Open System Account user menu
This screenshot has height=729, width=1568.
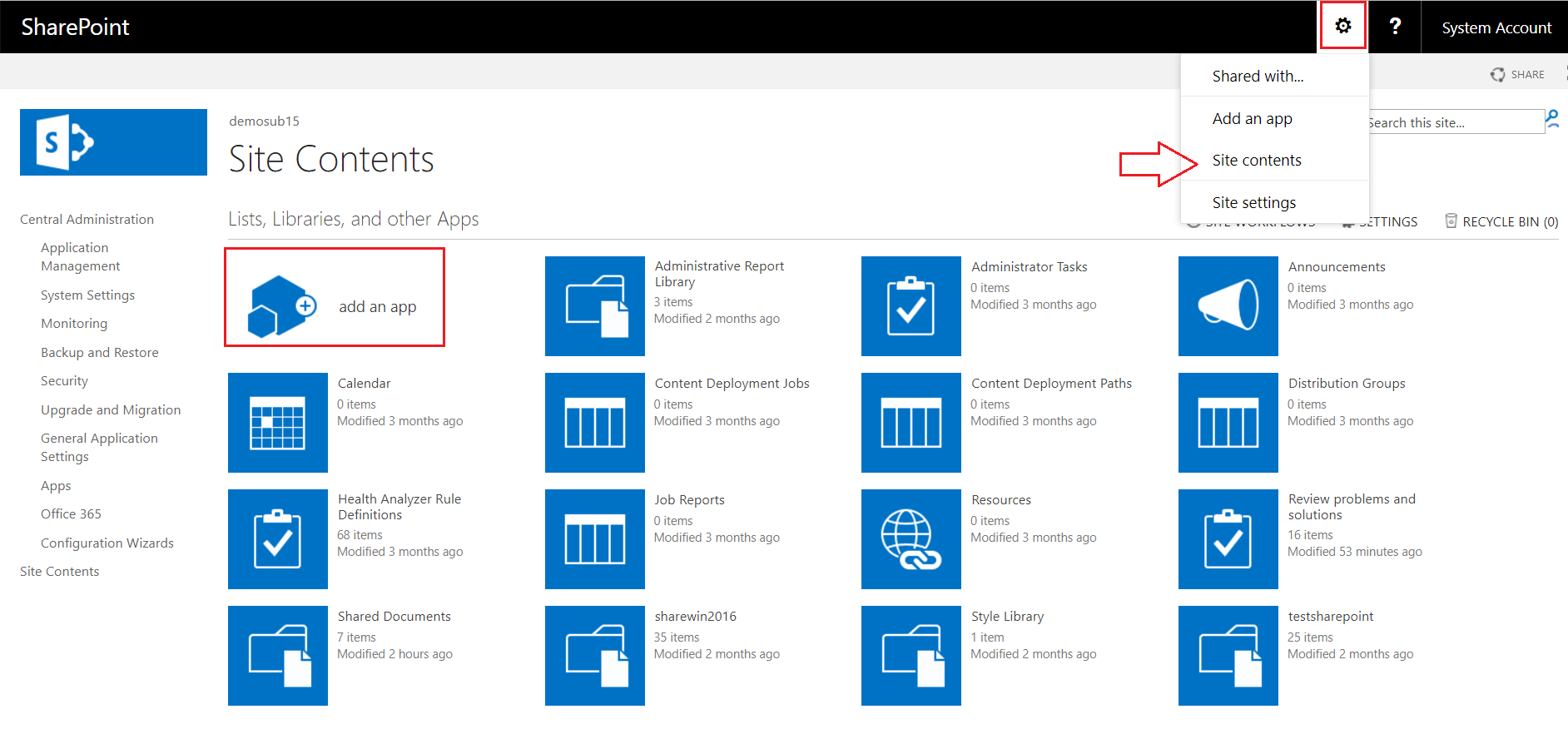[1496, 27]
